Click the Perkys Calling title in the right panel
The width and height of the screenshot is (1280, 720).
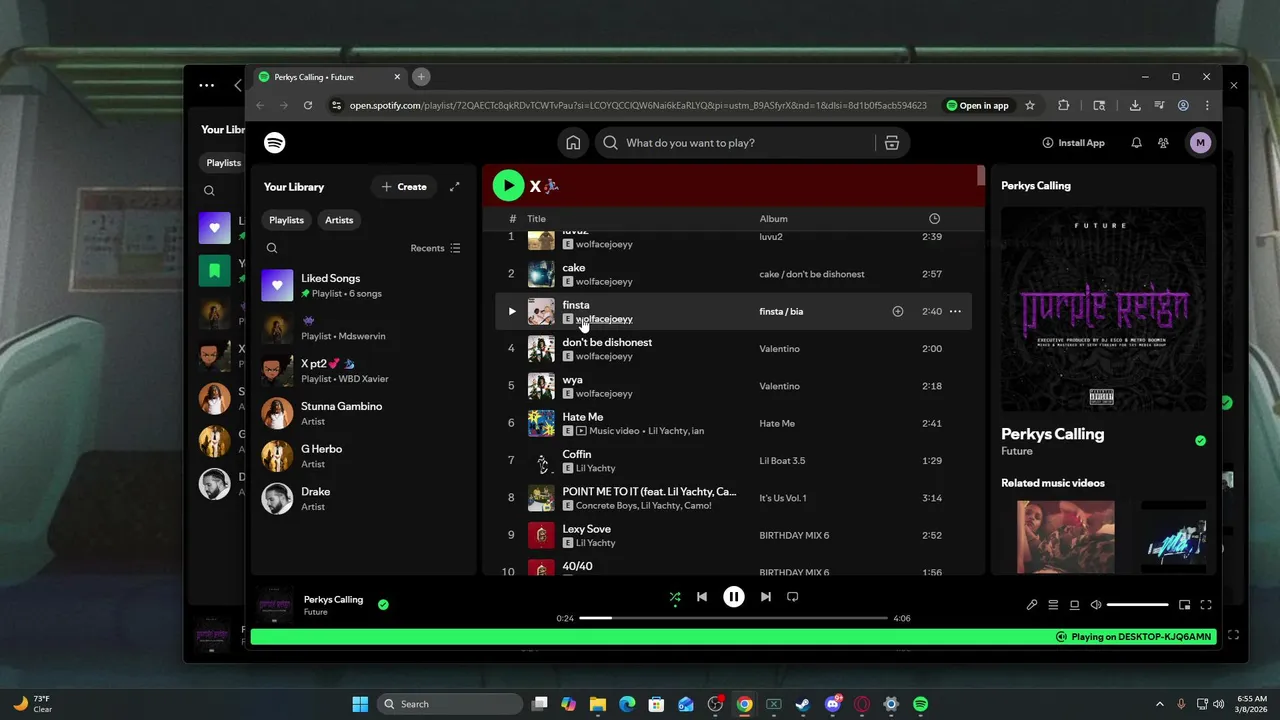[x=1052, y=434]
